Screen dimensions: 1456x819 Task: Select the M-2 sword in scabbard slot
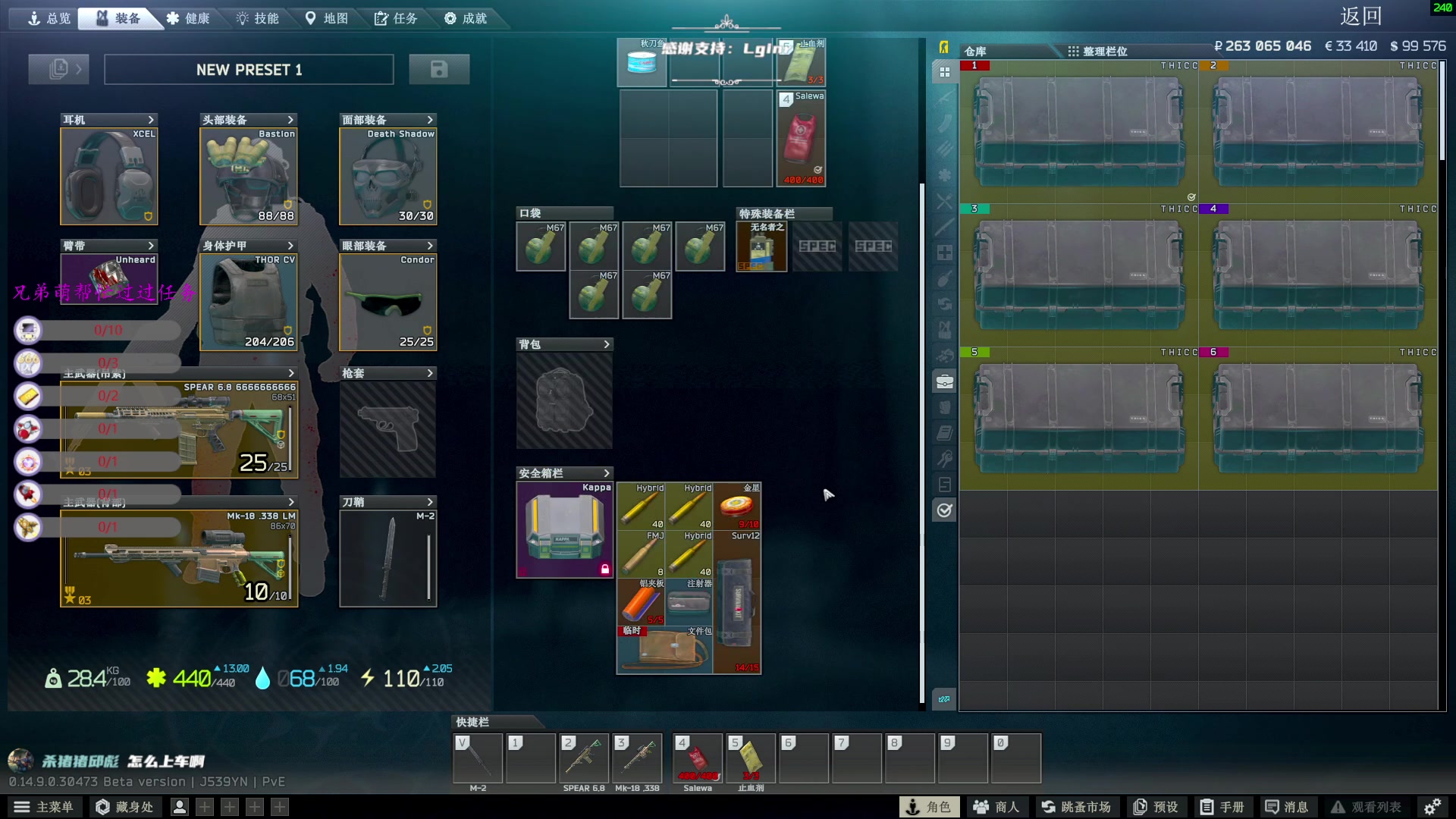click(388, 558)
